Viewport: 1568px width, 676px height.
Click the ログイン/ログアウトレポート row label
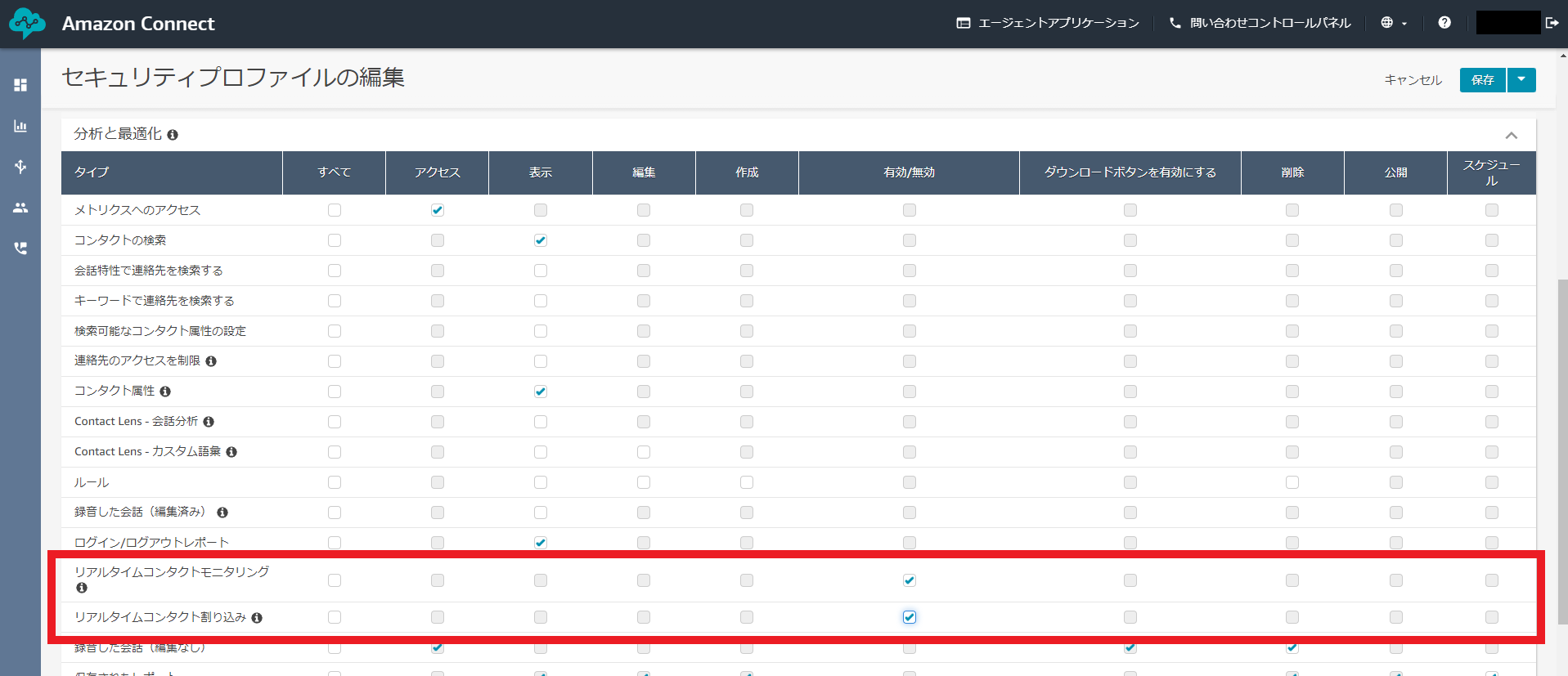pos(151,543)
